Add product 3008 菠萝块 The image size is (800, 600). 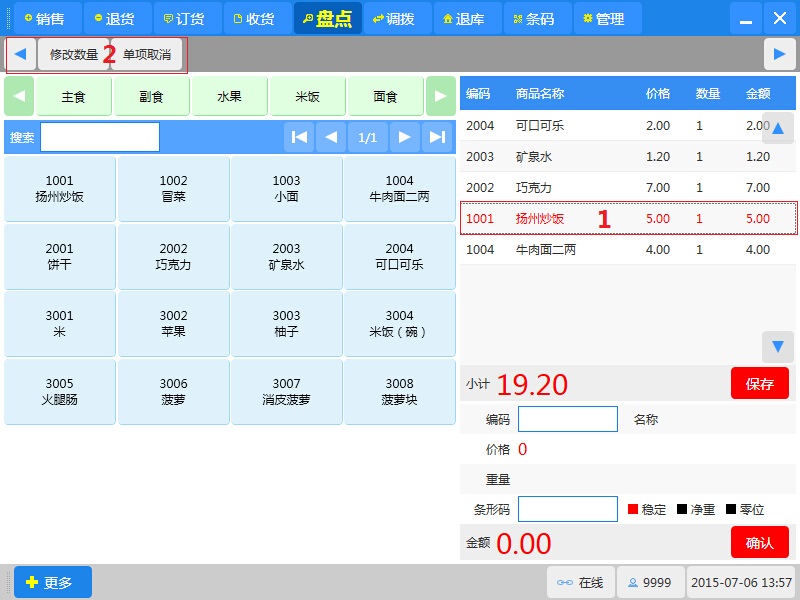point(399,392)
